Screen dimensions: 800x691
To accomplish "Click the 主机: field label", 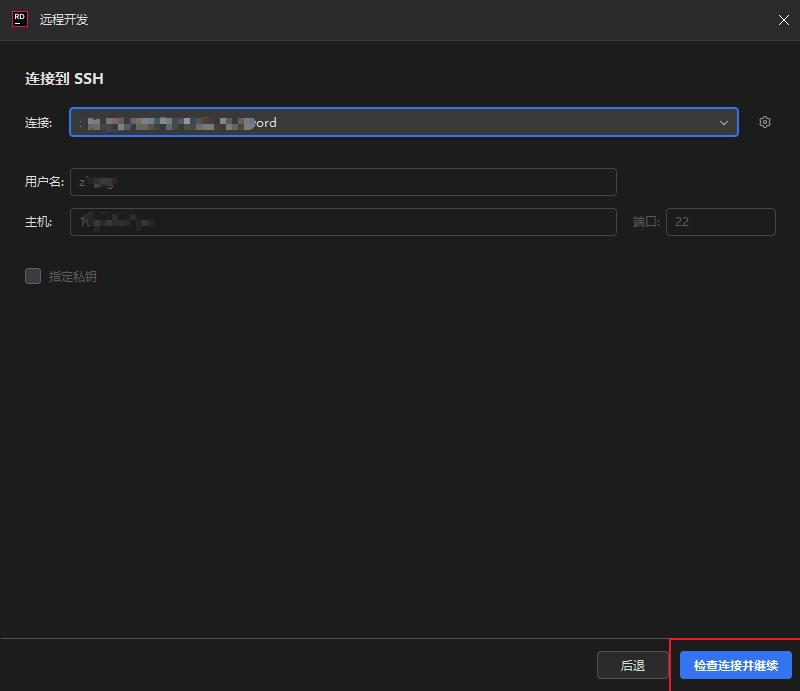I will click(38, 222).
